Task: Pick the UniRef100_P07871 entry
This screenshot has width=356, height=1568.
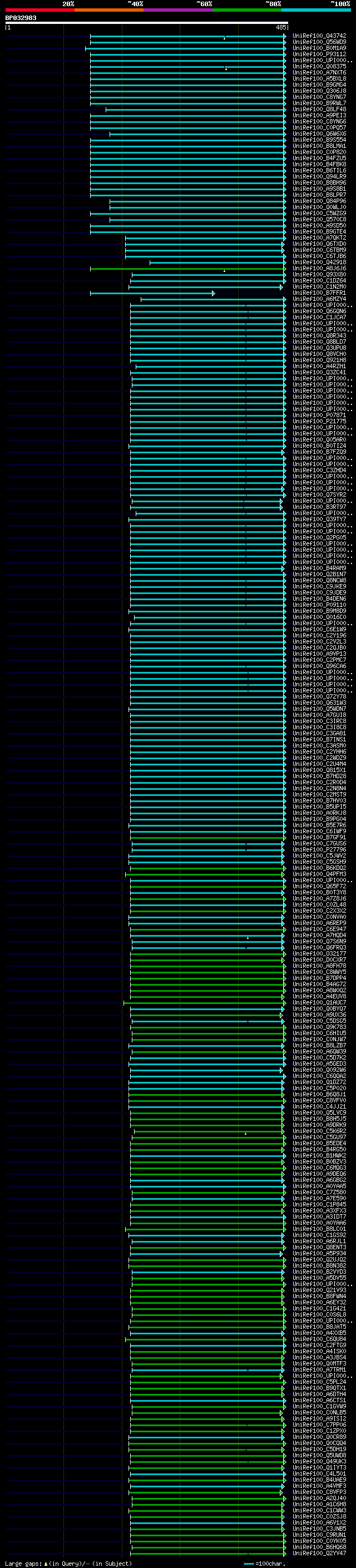Action: (x=319, y=415)
